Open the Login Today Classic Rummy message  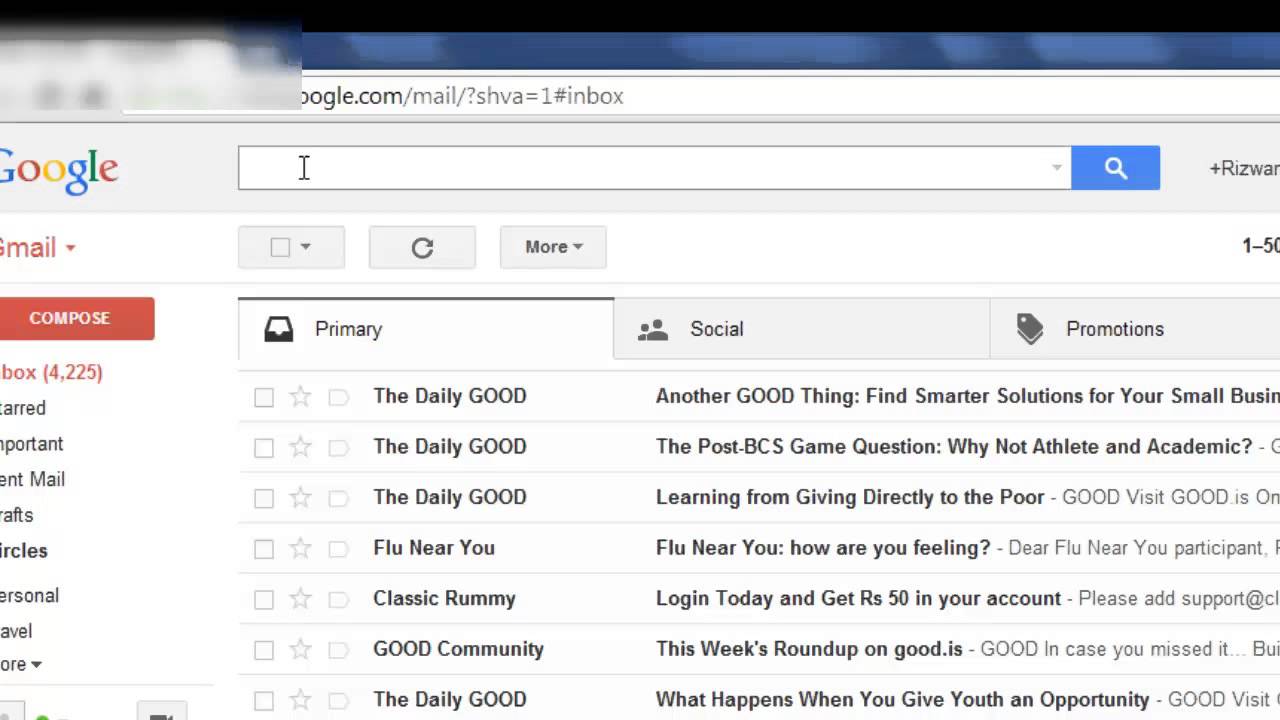tap(857, 599)
